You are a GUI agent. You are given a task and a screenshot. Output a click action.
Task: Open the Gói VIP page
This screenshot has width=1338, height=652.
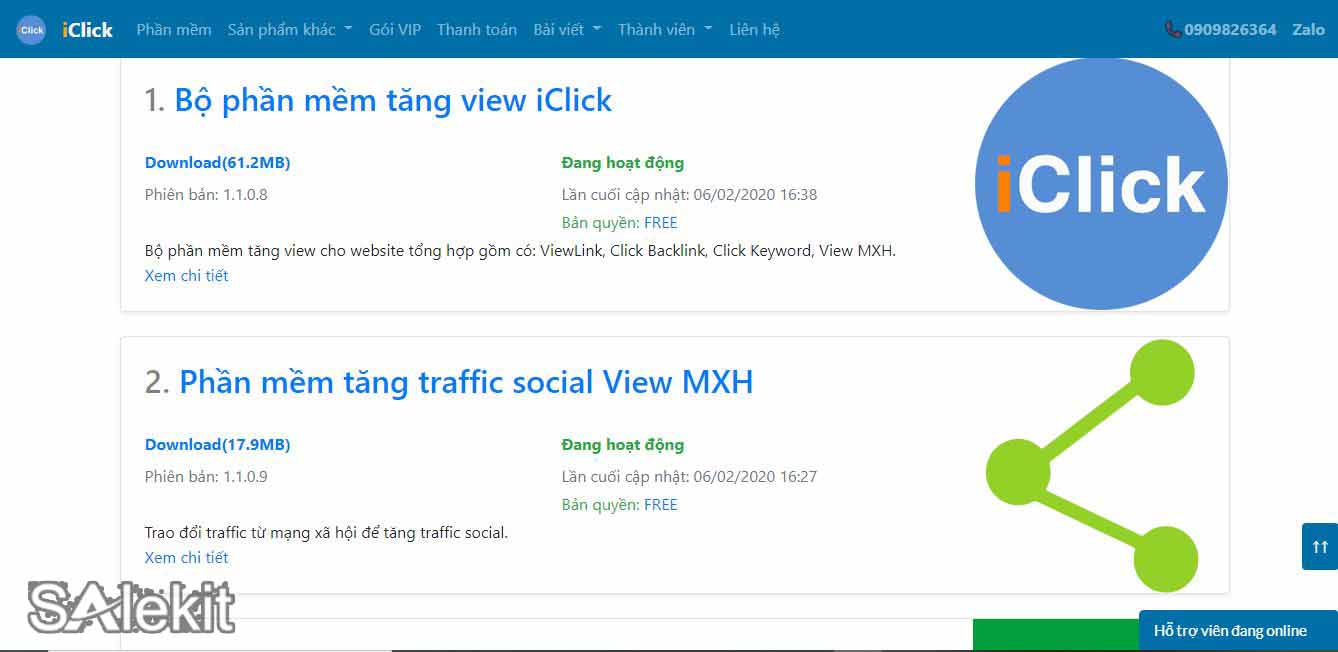pyautogui.click(x=395, y=29)
